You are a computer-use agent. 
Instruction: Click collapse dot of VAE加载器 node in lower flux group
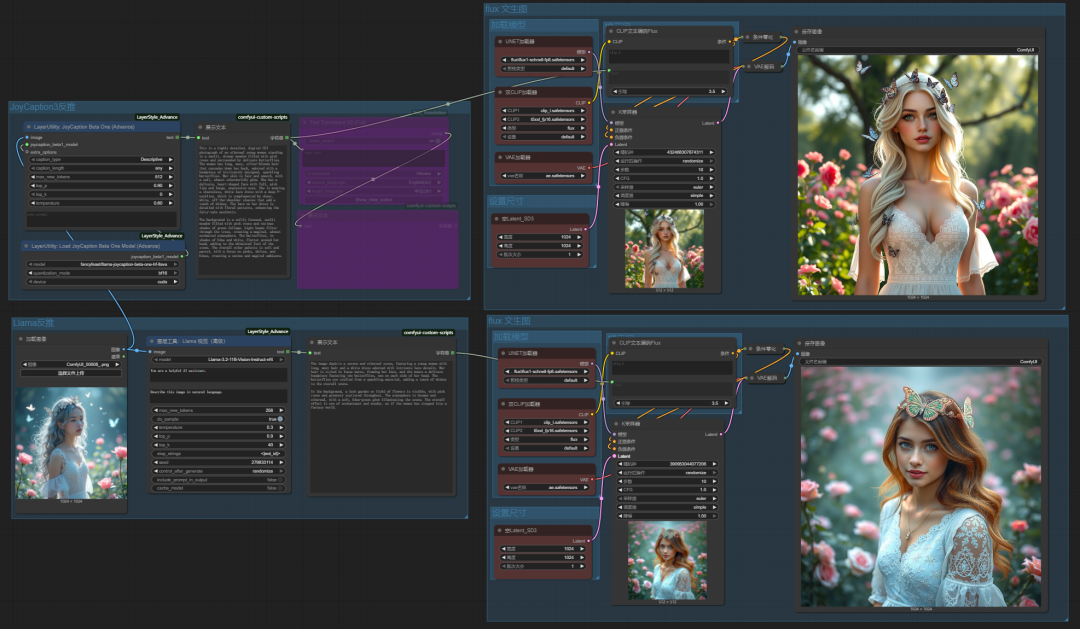coord(503,469)
